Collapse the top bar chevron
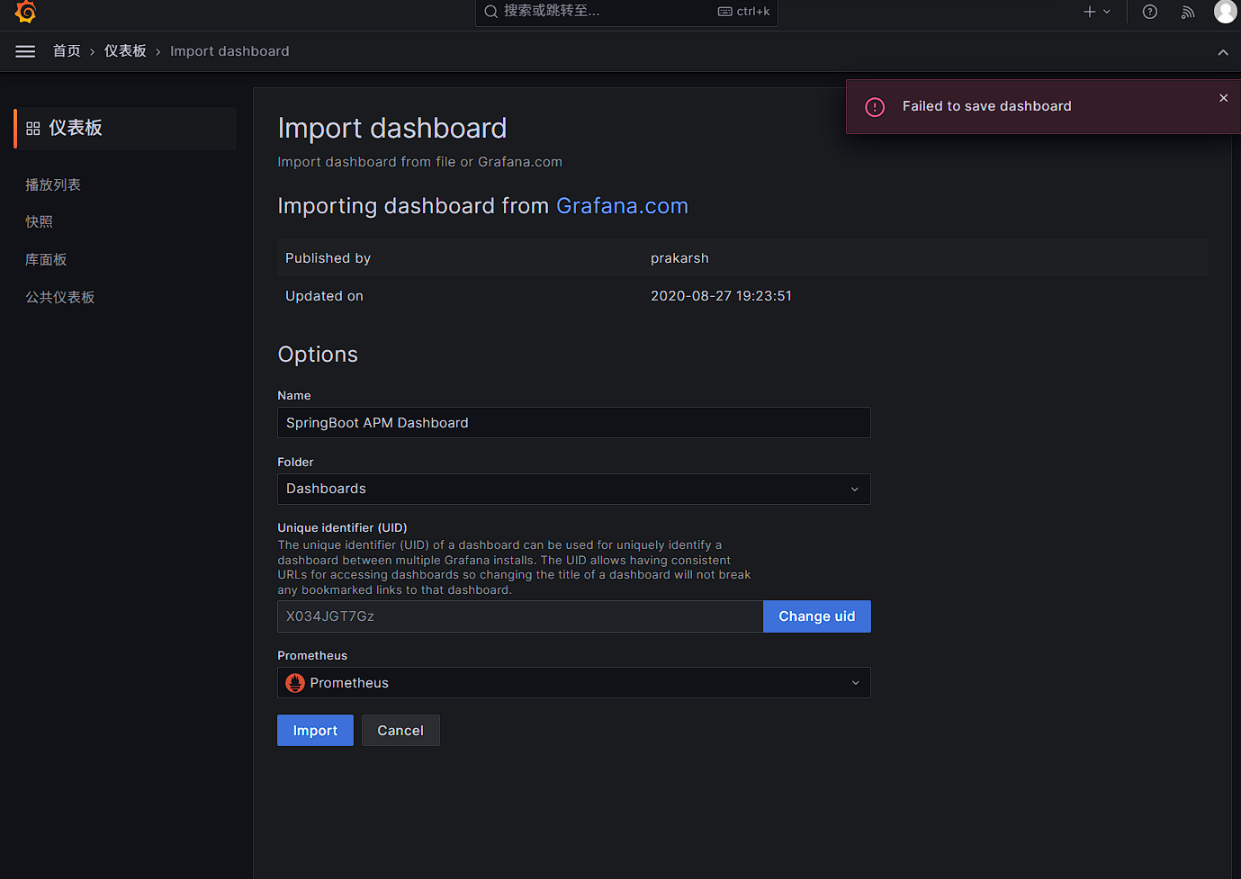Screen dimensions: 1241x879 (1223, 52)
